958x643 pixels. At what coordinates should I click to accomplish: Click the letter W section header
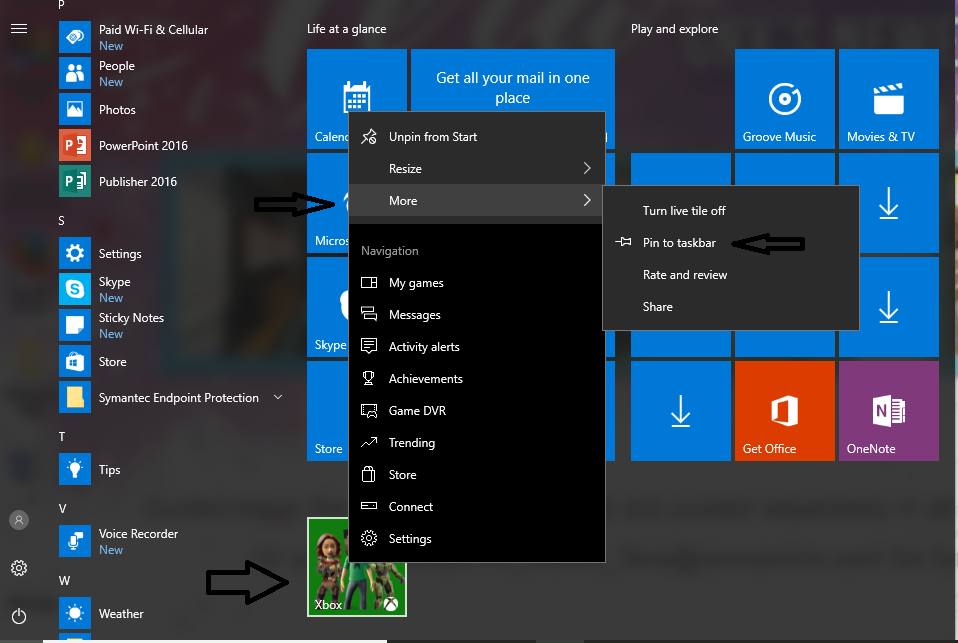[64, 581]
